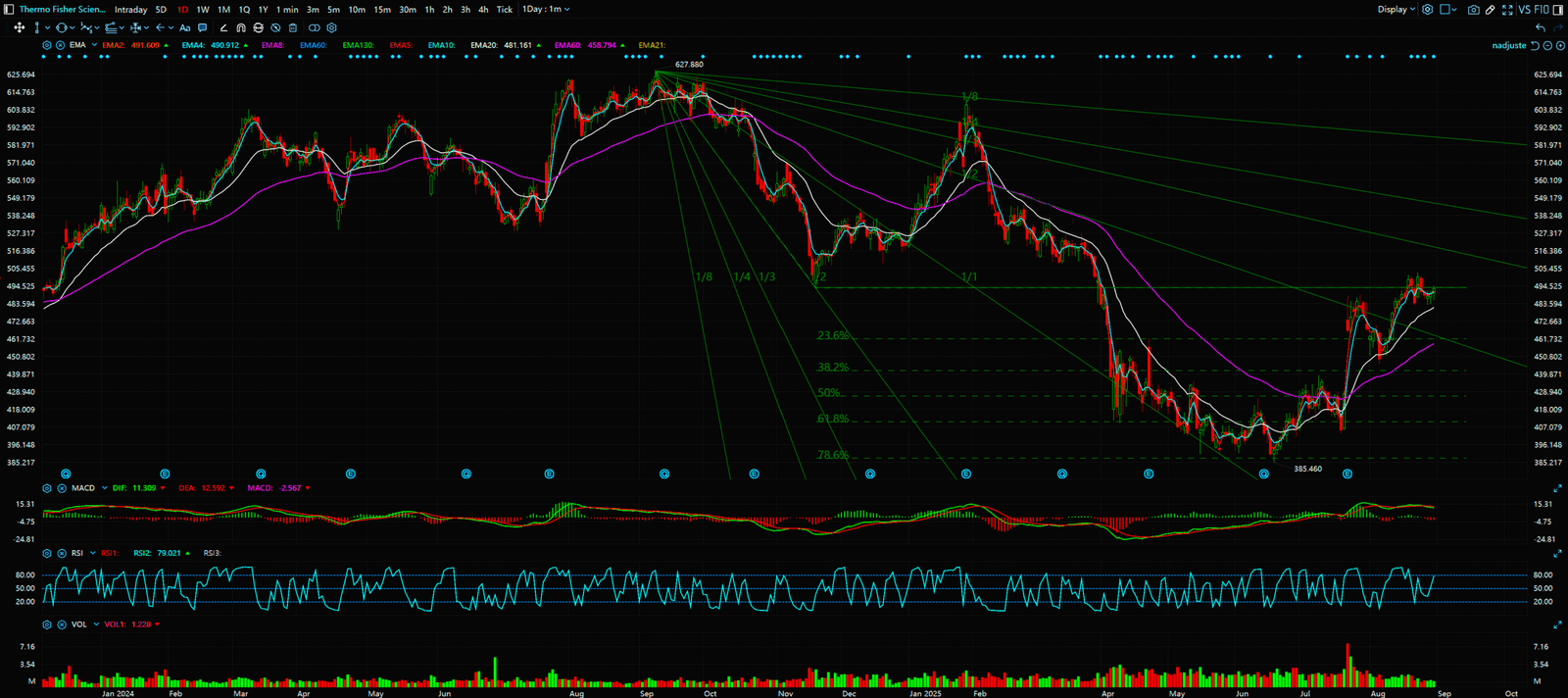Click the undo arrow icon
Screen dimensions: 1568x698
pyautogui.click(x=1541, y=28)
